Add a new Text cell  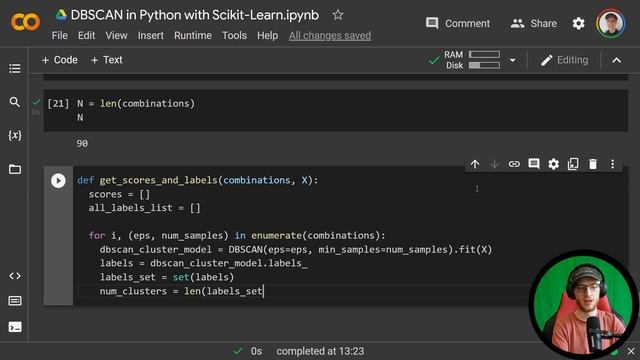pos(107,60)
